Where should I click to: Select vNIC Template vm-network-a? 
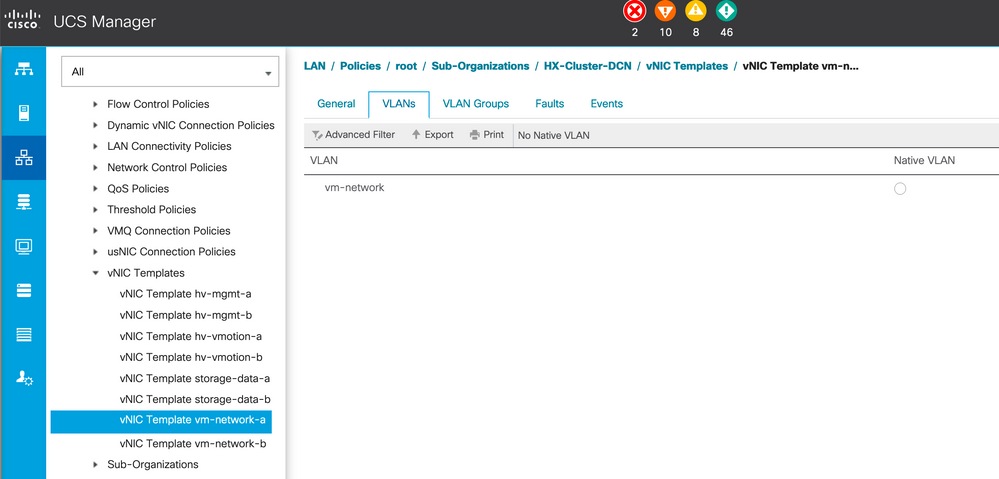point(161,420)
